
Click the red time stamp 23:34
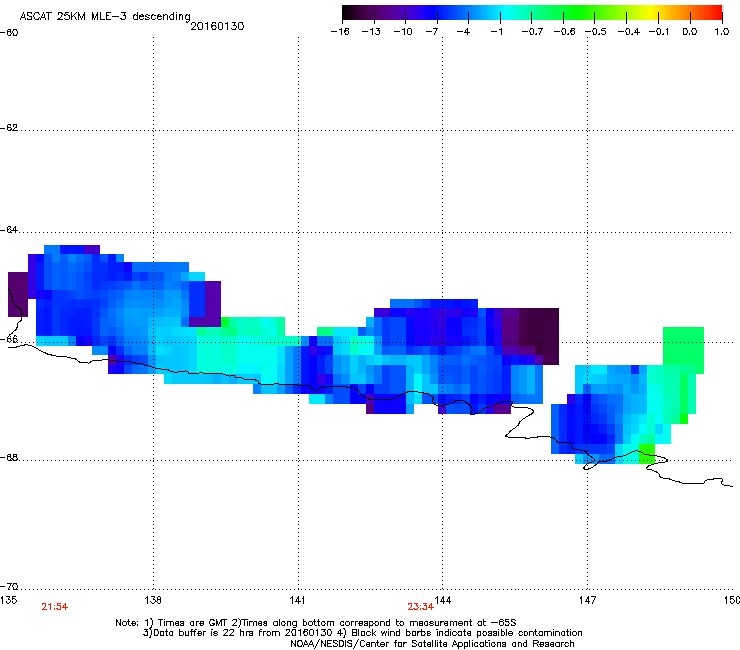[x=420, y=607]
